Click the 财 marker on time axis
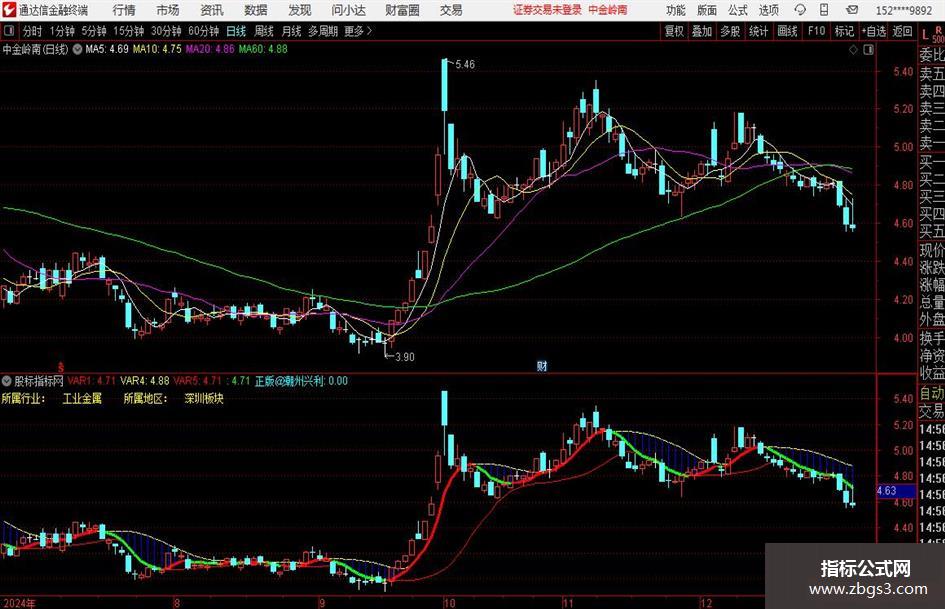945x609 pixels. pos(542,366)
